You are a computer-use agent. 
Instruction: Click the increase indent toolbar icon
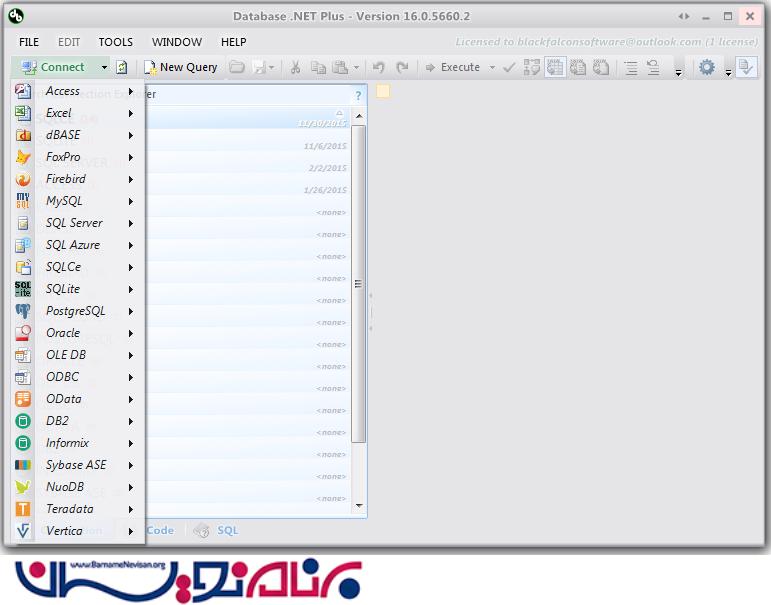point(630,67)
